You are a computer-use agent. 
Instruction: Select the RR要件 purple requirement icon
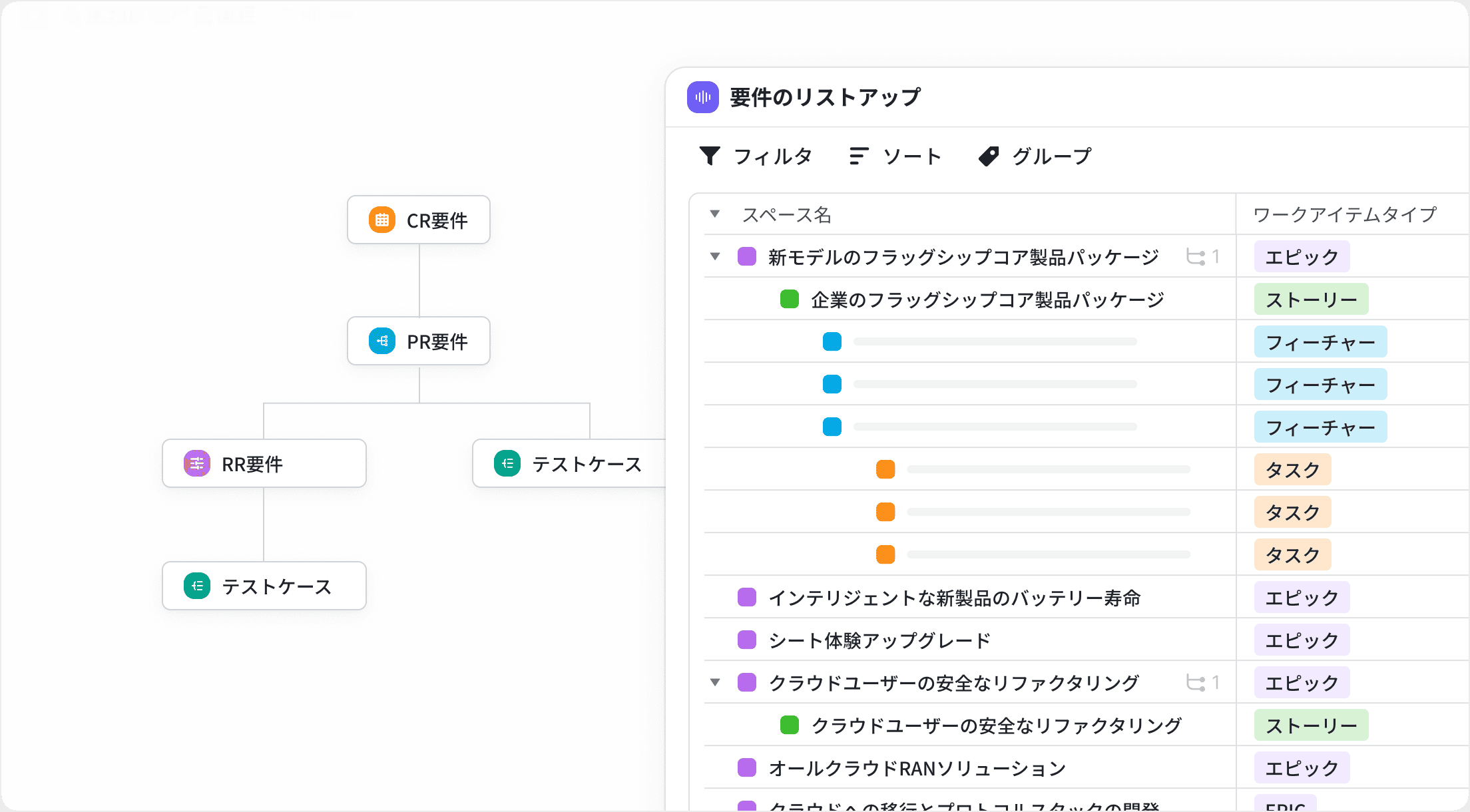pyautogui.click(x=196, y=463)
